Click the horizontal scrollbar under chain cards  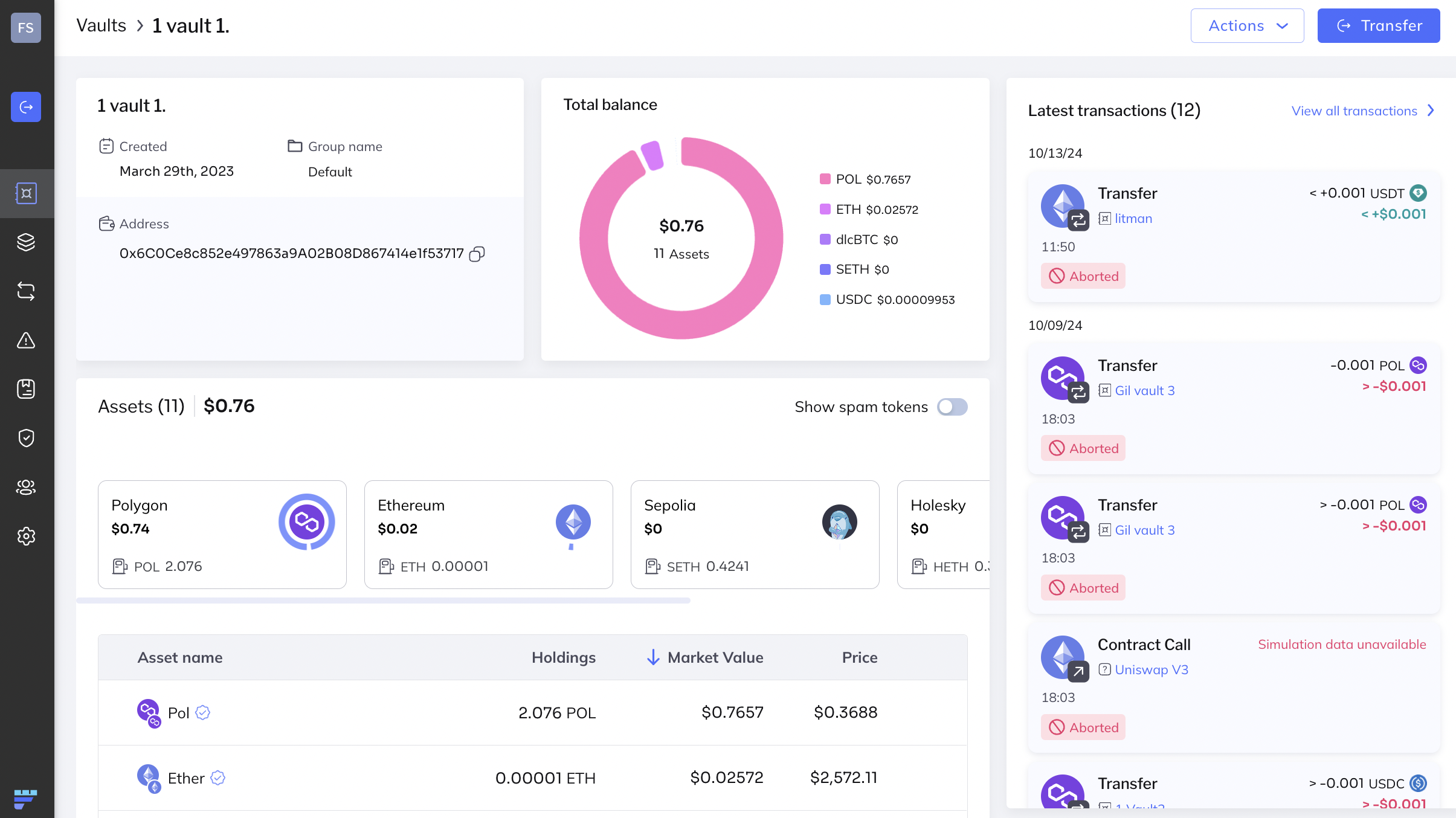click(x=383, y=601)
